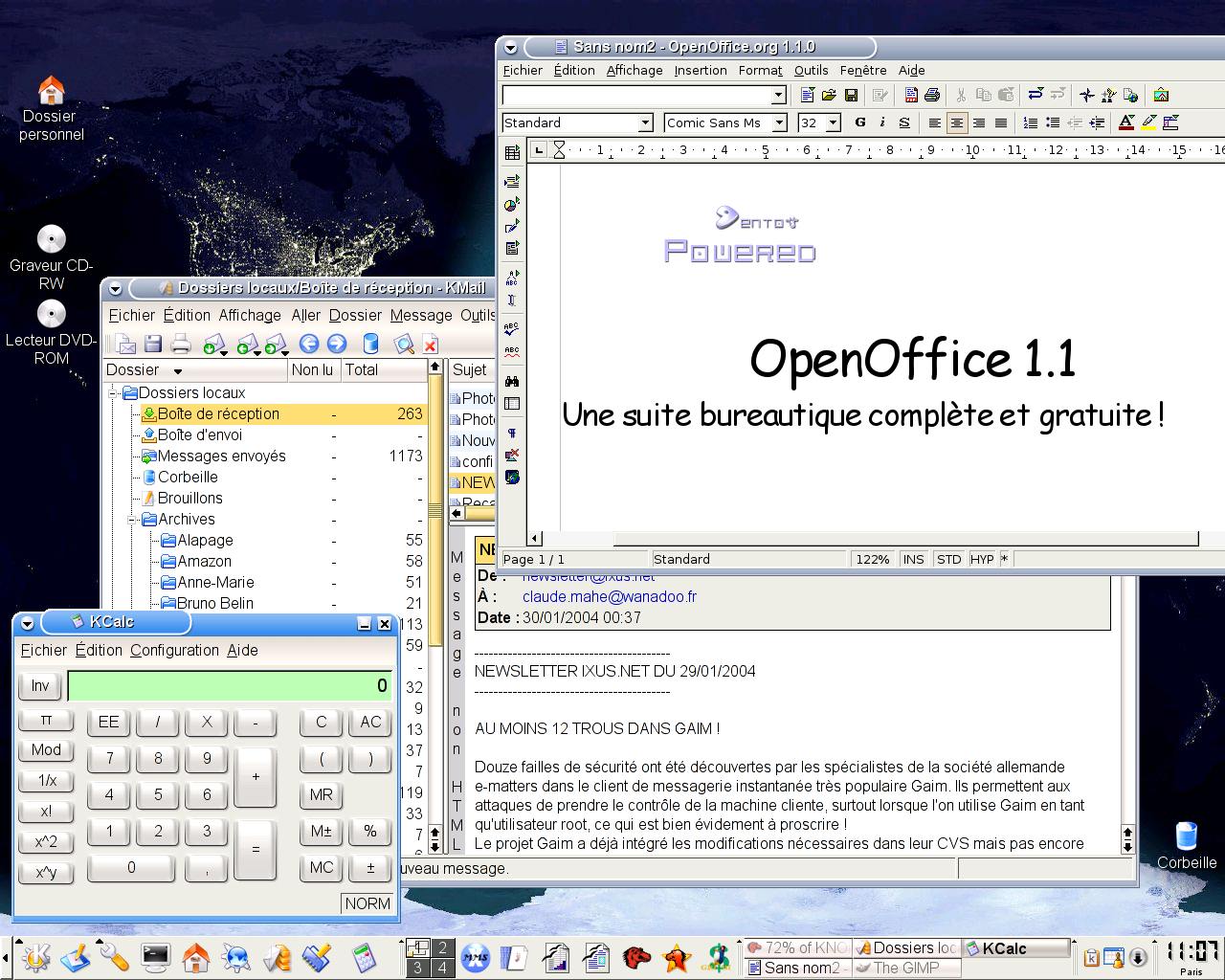Open the OpenOffice Navigator icon
1225x980 pixels.
tap(1086, 95)
